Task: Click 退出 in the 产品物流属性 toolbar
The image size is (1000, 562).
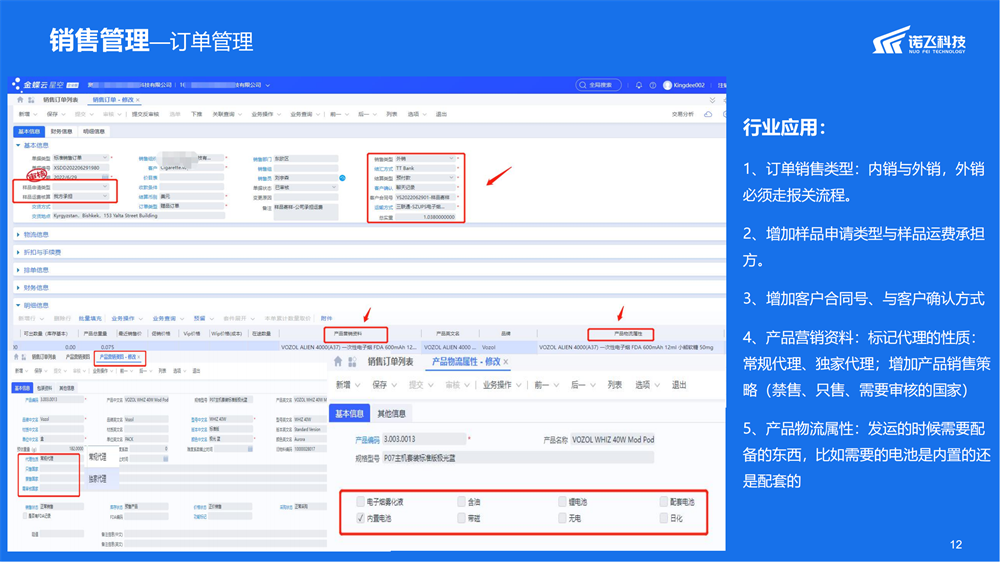Action: (x=679, y=385)
